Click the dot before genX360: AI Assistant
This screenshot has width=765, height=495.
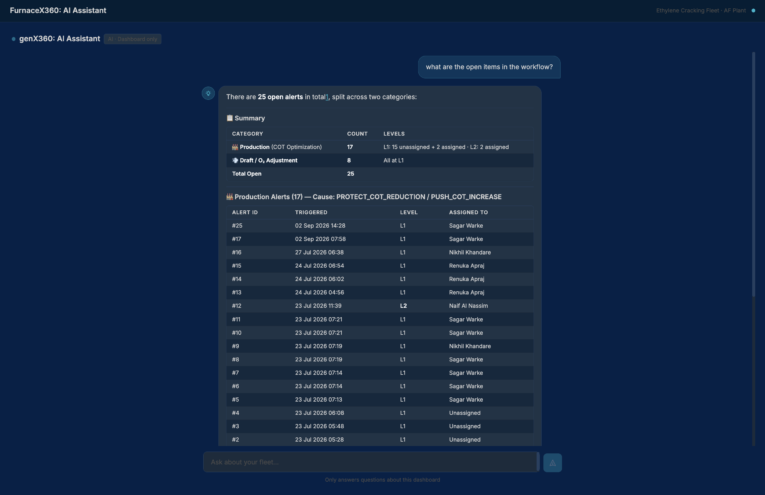coord(14,39)
